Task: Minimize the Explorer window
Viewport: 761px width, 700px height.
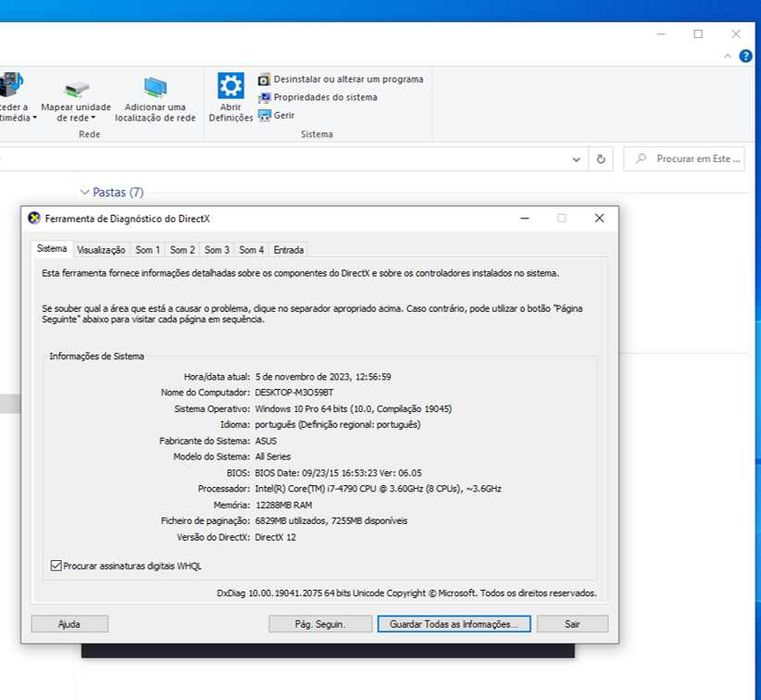Action: pos(661,34)
